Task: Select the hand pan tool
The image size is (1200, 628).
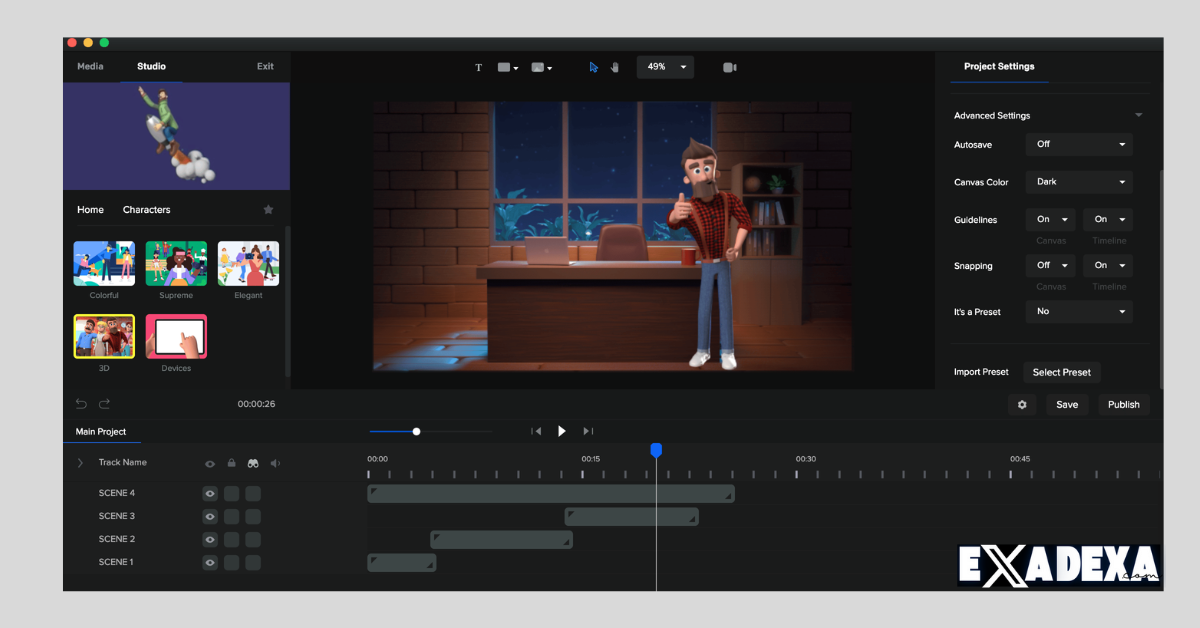Action: (614, 67)
